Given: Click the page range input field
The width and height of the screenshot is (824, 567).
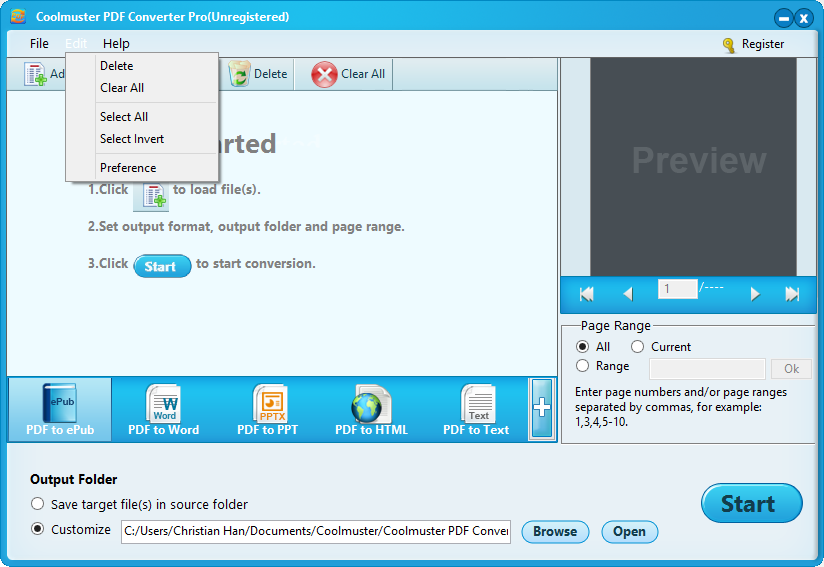Looking at the screenshot, I should pos(707,369).
